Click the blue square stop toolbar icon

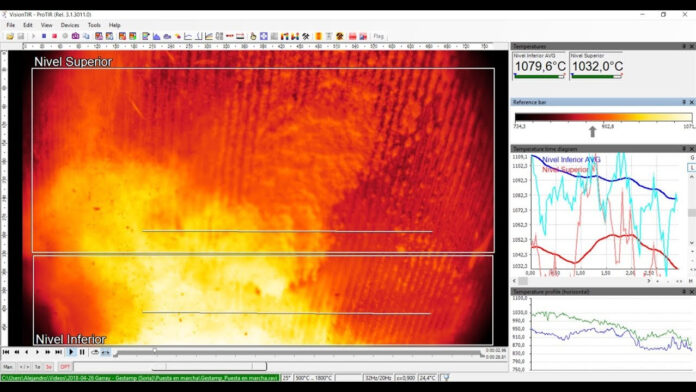click(x=44, y=36)
